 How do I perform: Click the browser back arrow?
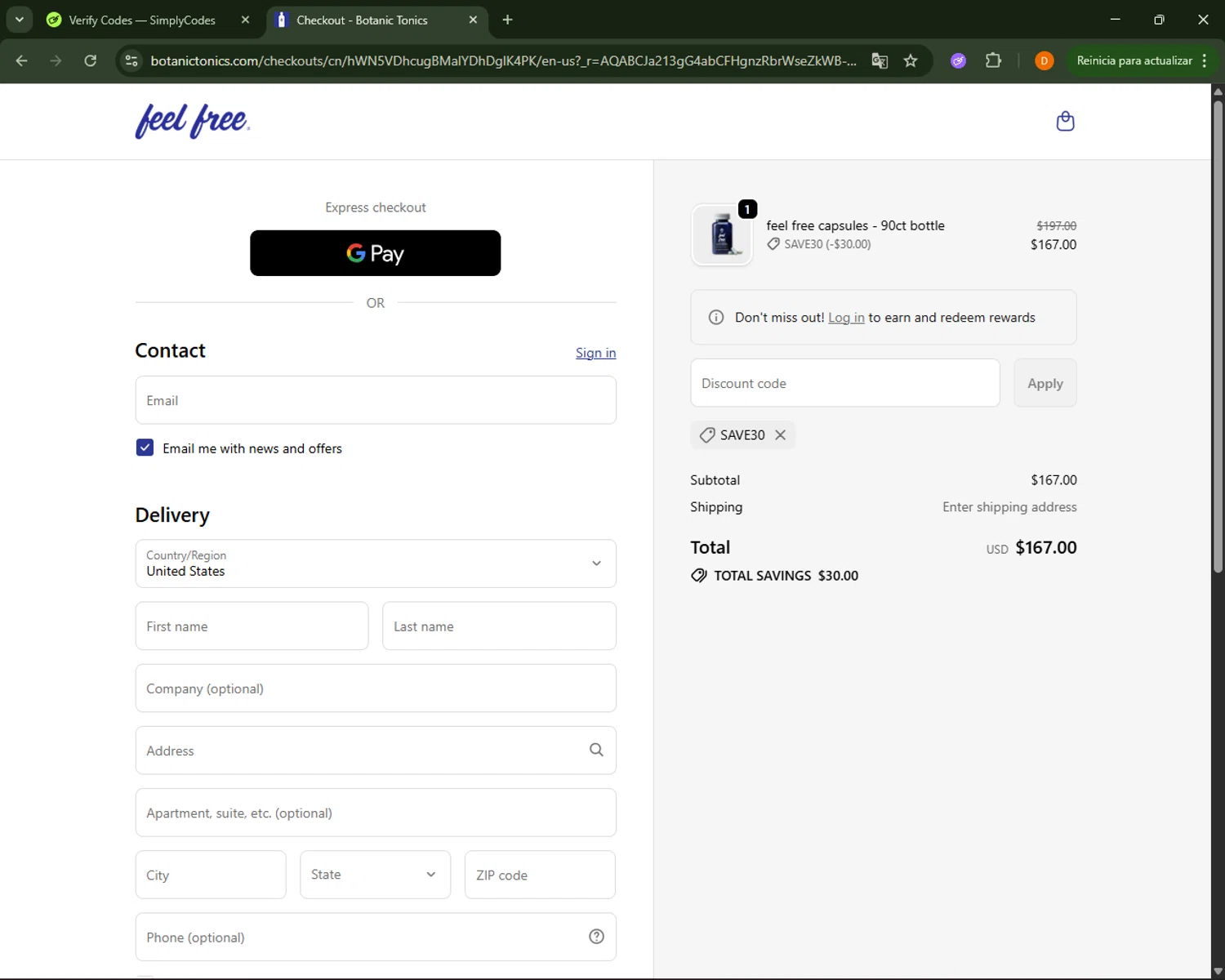click(22, 60)
